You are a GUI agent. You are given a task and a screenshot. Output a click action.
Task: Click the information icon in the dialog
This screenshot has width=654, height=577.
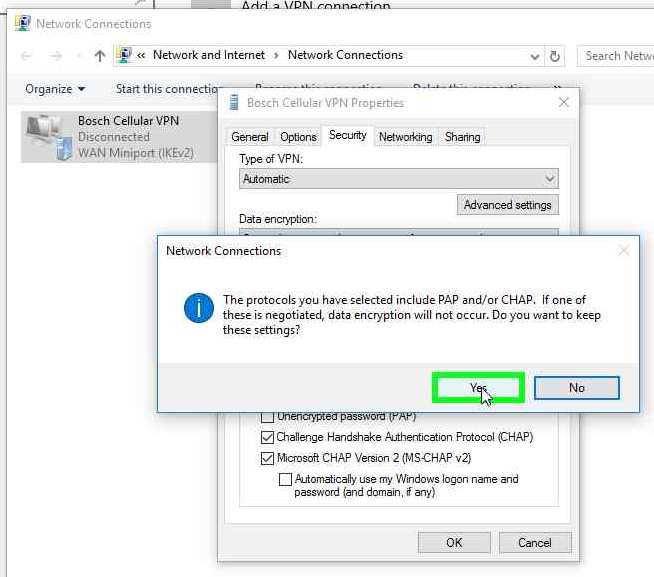point(199,308)
